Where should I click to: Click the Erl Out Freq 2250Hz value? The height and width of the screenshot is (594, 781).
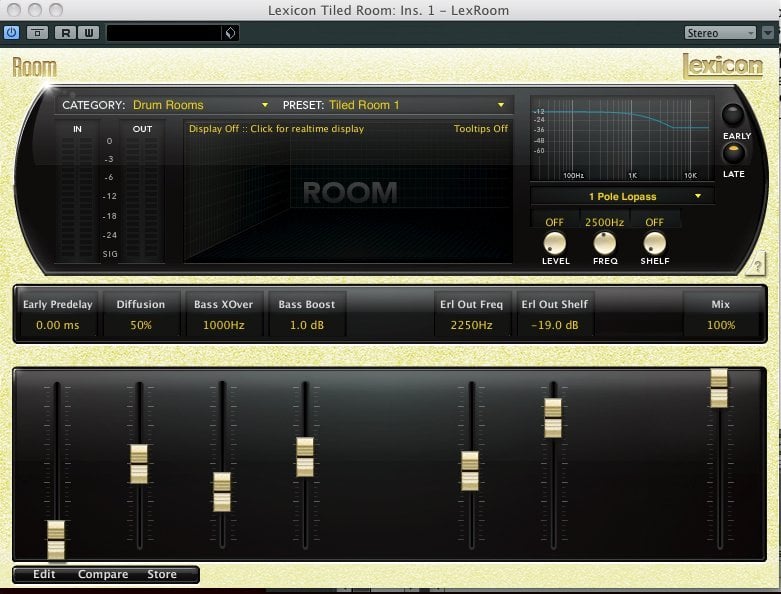click(471, 325)
